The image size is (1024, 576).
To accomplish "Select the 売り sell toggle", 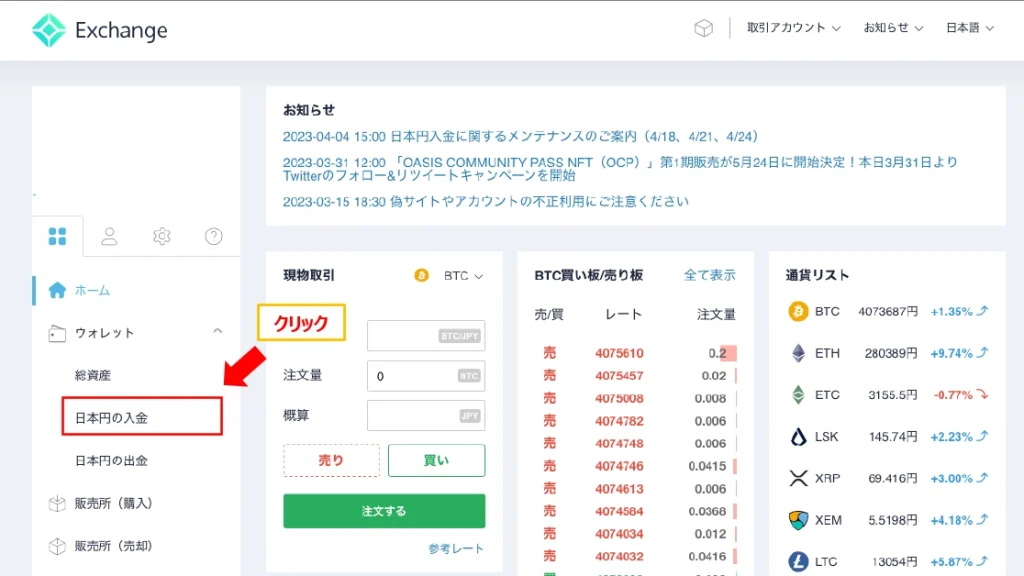I will [331, 460].
